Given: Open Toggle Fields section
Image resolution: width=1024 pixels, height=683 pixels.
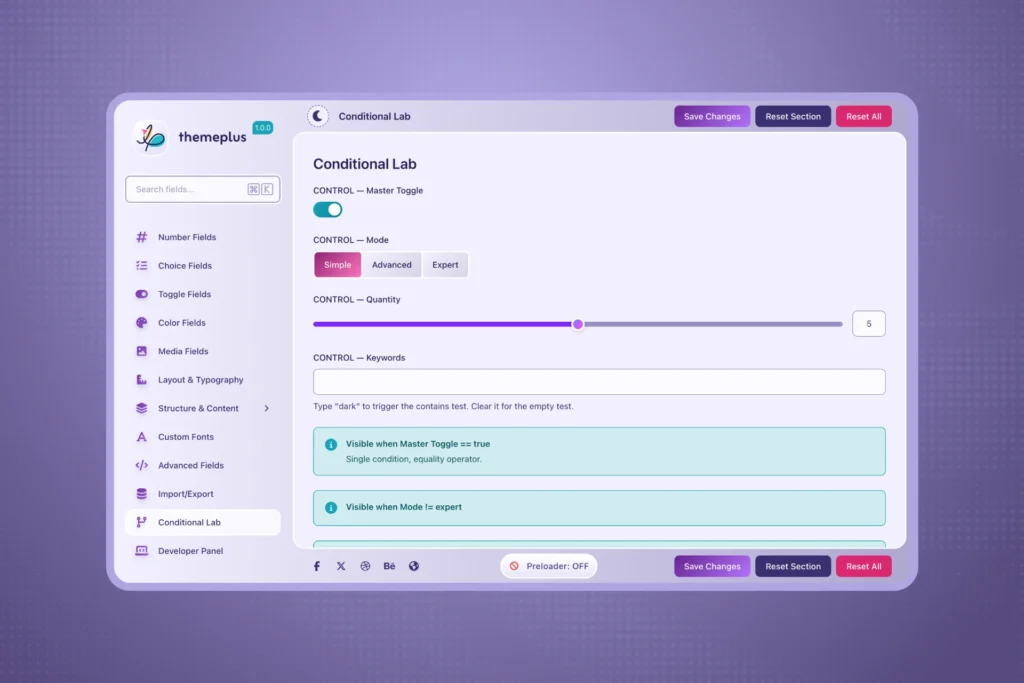Looking at the screenshot, I should tap(202, 294).
